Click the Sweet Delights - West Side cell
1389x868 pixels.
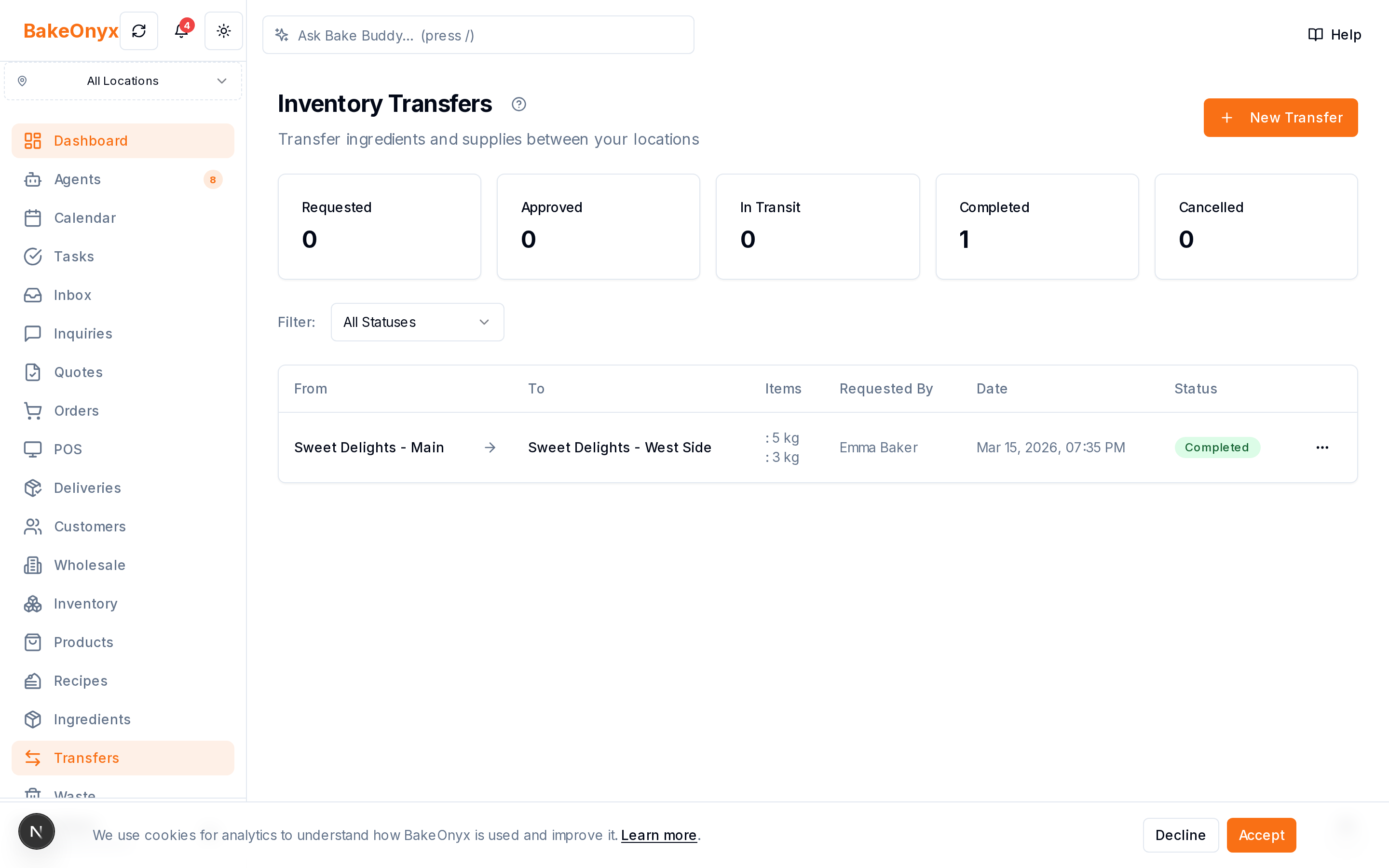pos(619,447)
